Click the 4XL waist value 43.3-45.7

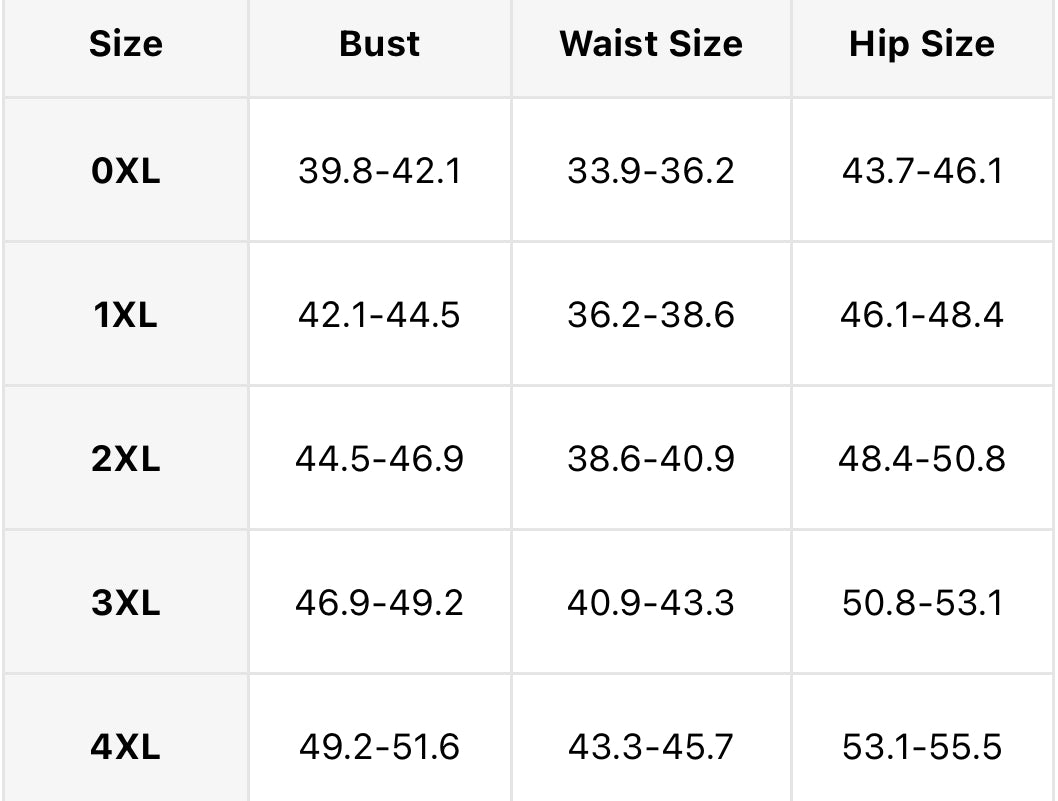pos(651,747)
